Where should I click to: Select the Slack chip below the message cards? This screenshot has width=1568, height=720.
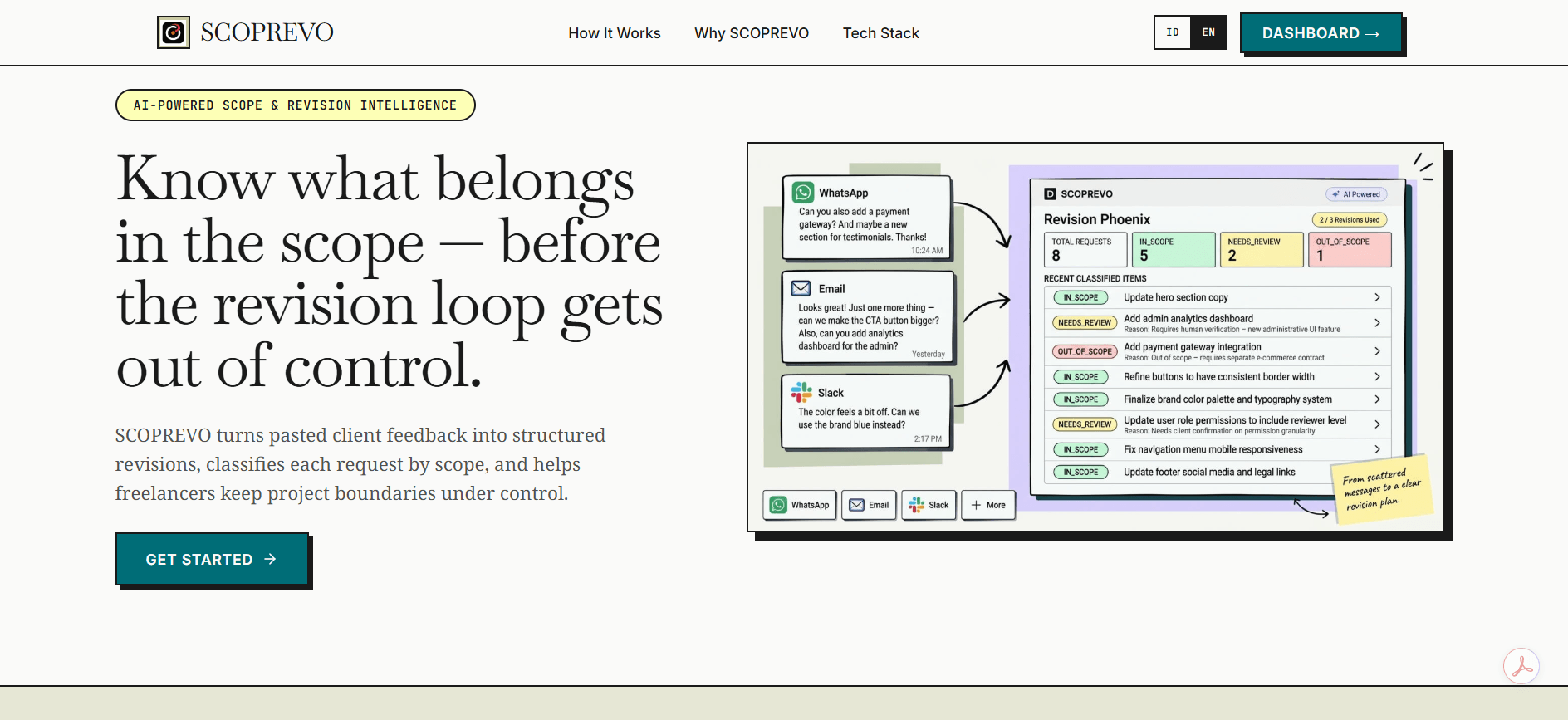(x=929, y=505)
